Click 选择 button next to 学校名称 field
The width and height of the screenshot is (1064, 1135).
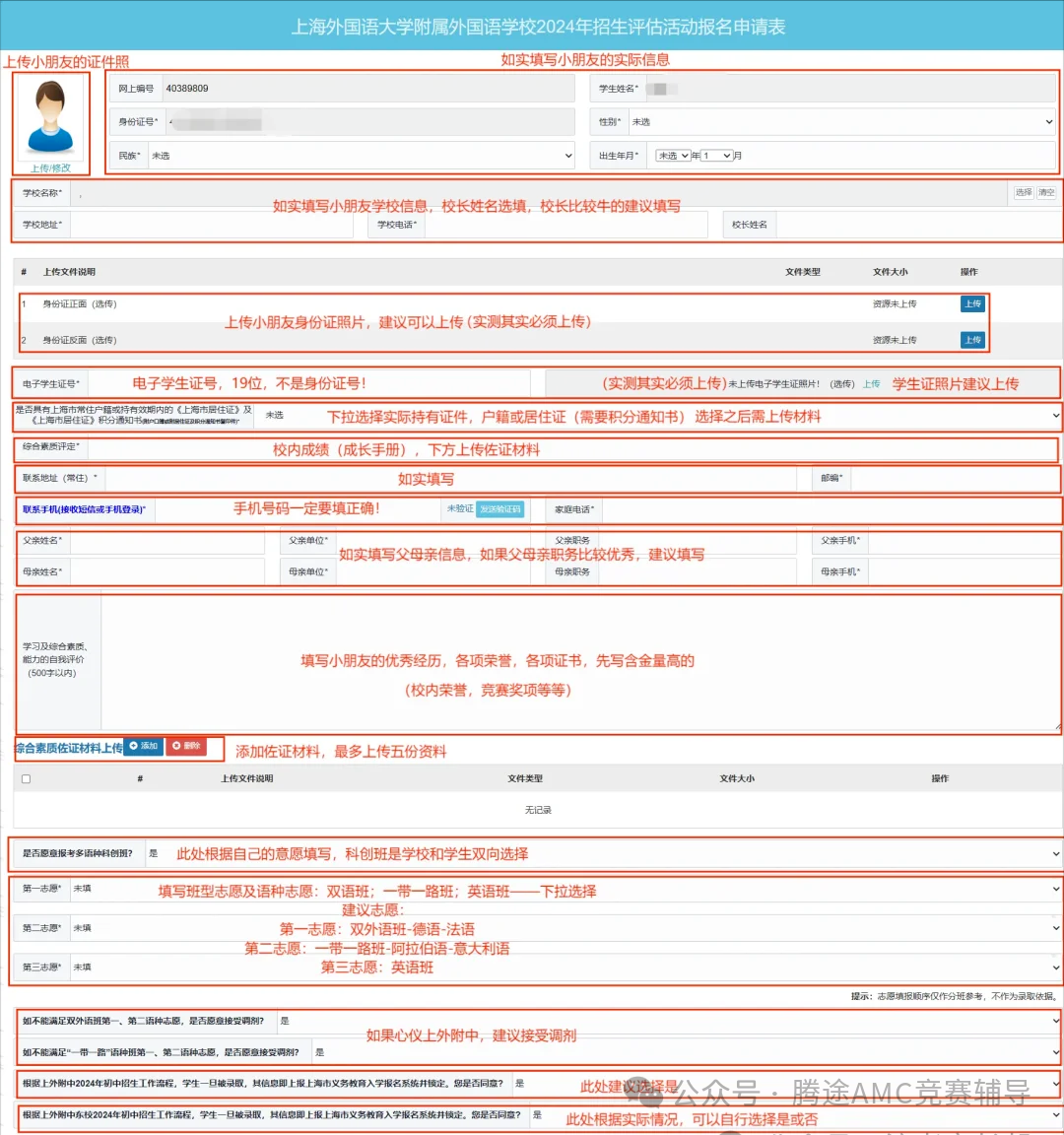point(1025,193)
